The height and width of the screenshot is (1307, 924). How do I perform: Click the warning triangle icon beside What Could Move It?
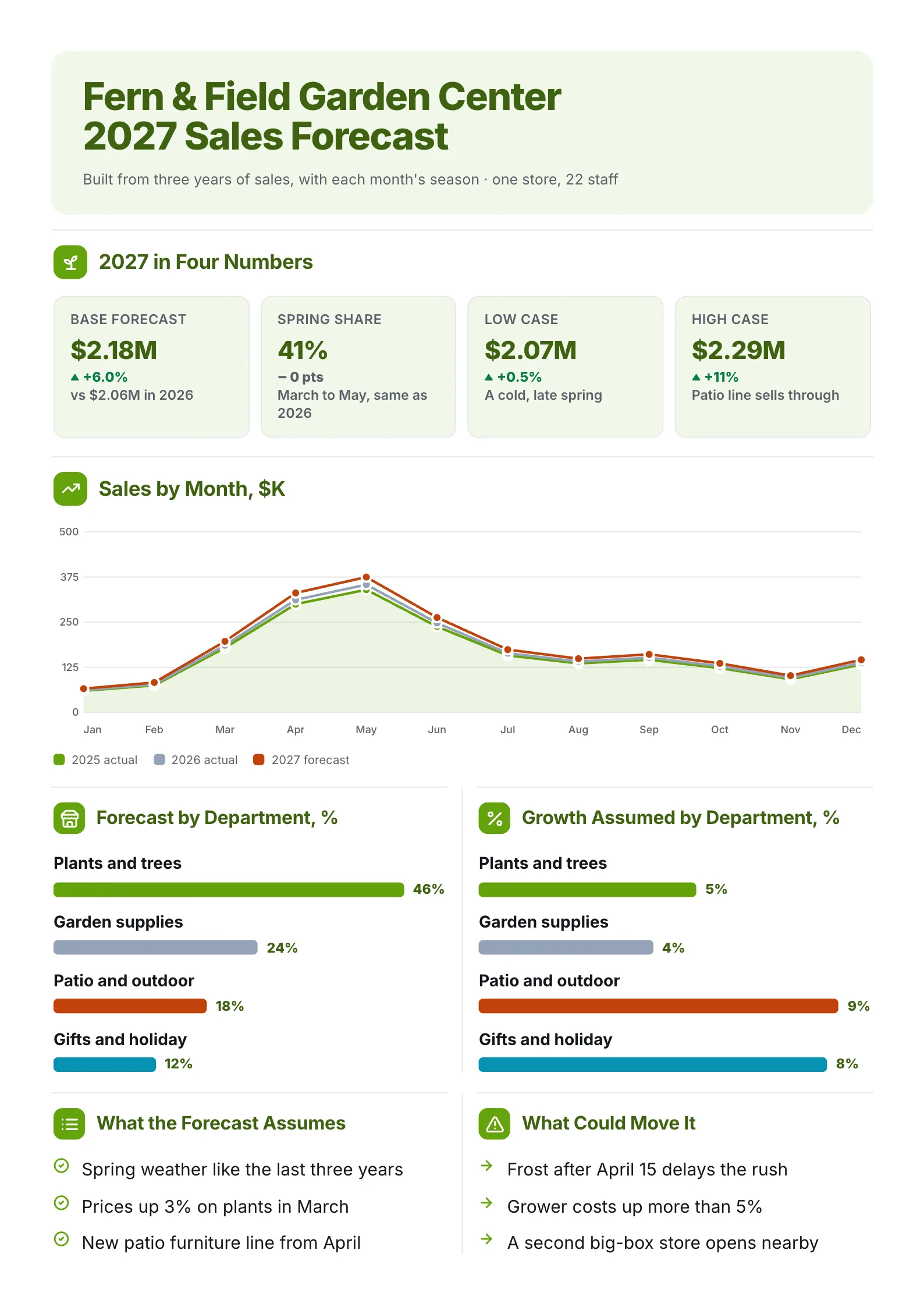click(495, 1124)
